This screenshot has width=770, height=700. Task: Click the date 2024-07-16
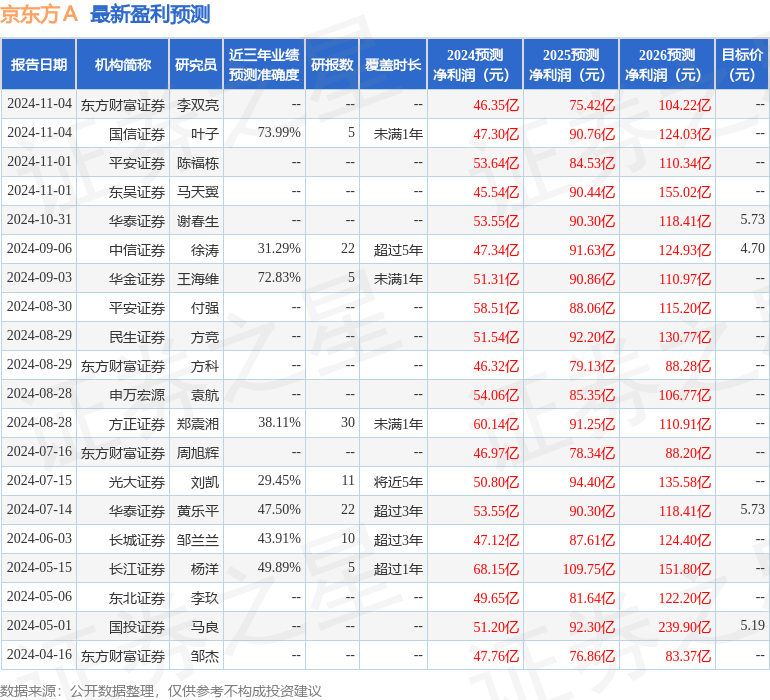(39, 451)
